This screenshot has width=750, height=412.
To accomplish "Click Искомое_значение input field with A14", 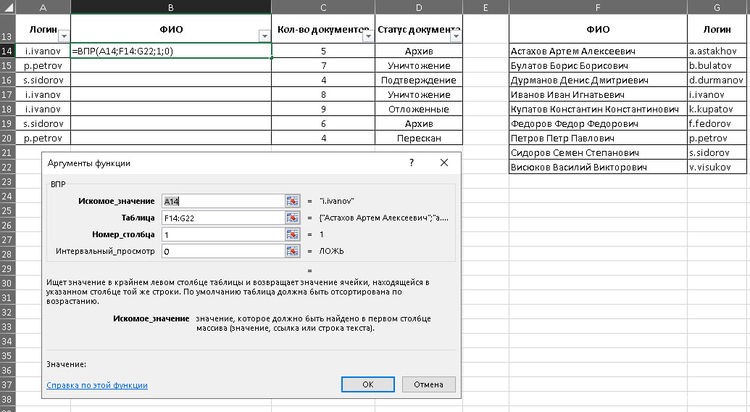I will coord(223,201).
